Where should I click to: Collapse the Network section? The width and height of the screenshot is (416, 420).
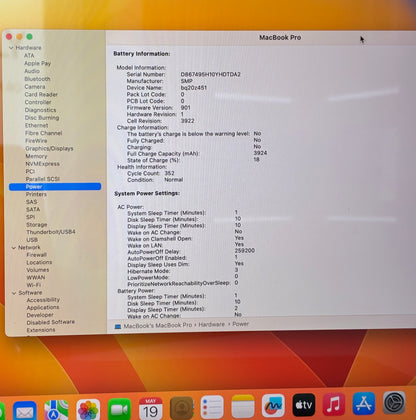(x=14, y=248)
